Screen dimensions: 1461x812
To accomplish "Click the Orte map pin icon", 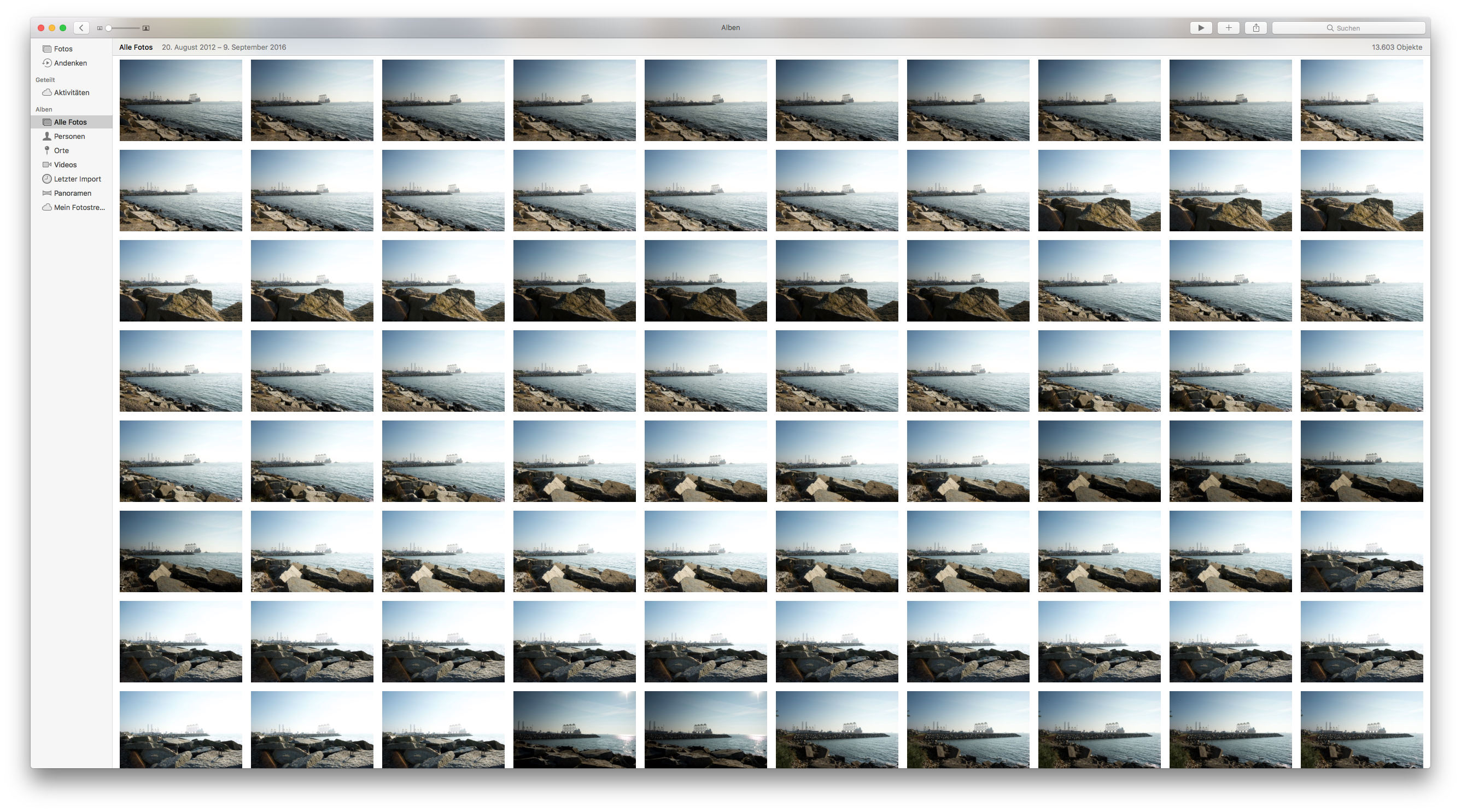I will tap(47, 150).
